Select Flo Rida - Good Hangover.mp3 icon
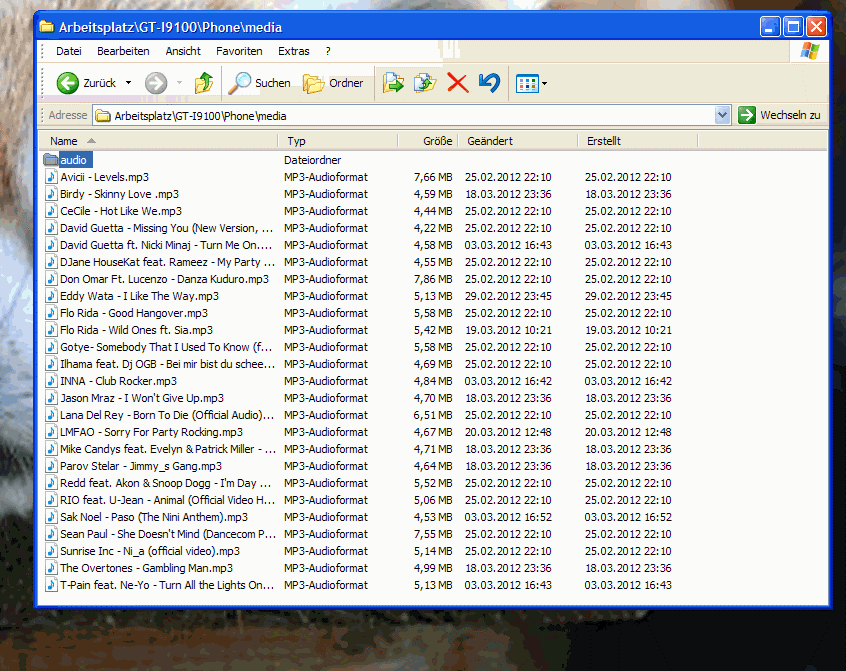The width and height of the screenshot is (846, 671). click(51, 313)
